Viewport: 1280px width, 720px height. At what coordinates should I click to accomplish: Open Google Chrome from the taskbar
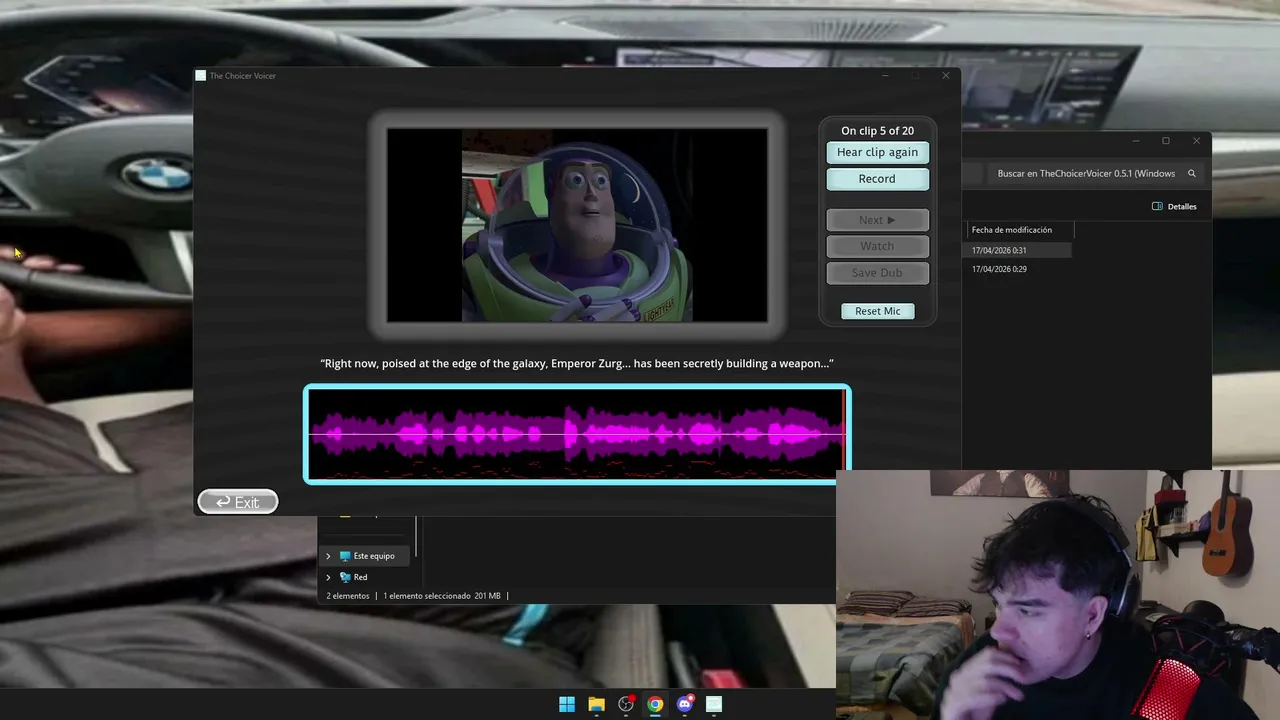point(655,704)
